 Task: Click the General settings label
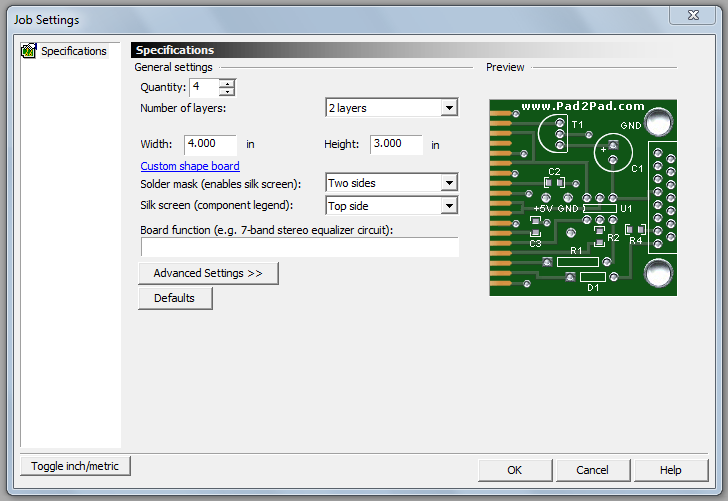click(173, 67)
